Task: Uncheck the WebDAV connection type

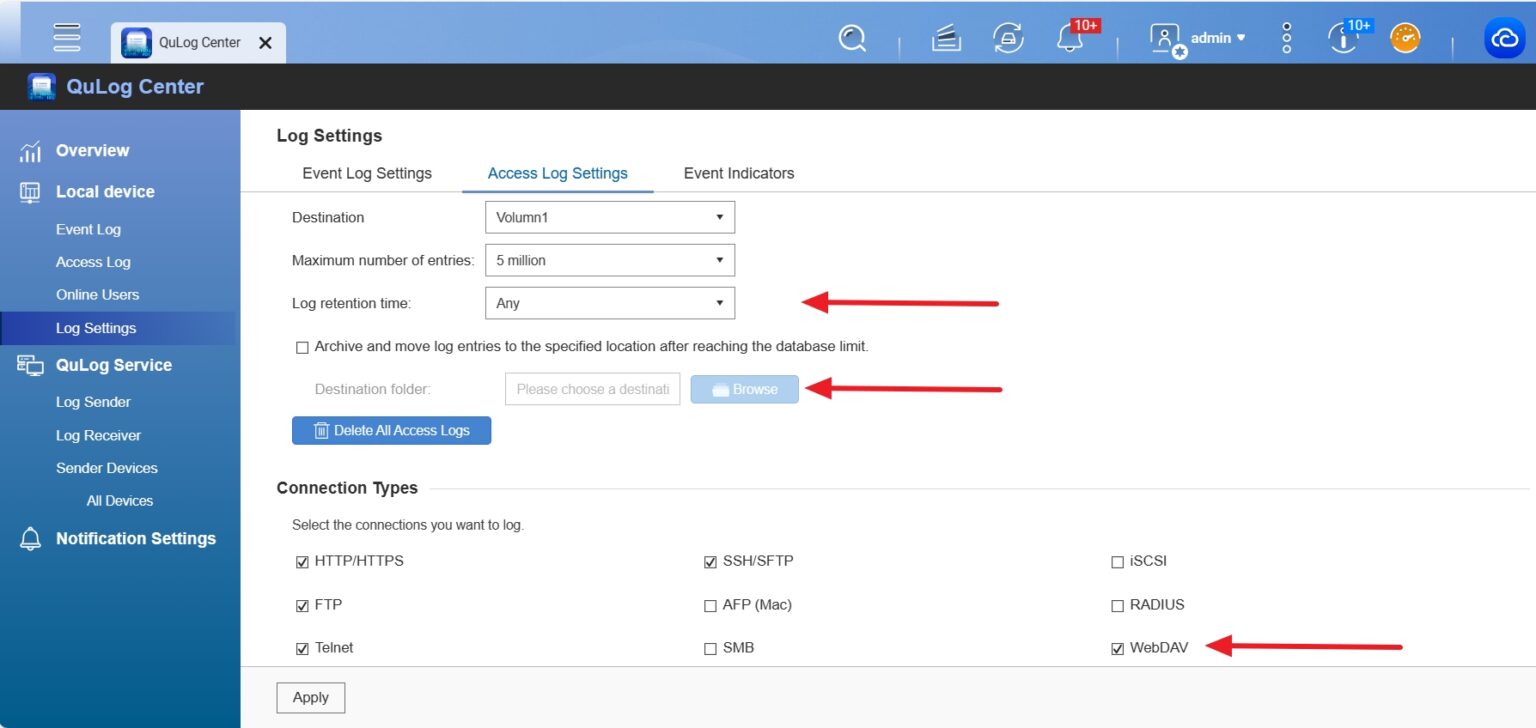Action: 1118,648
